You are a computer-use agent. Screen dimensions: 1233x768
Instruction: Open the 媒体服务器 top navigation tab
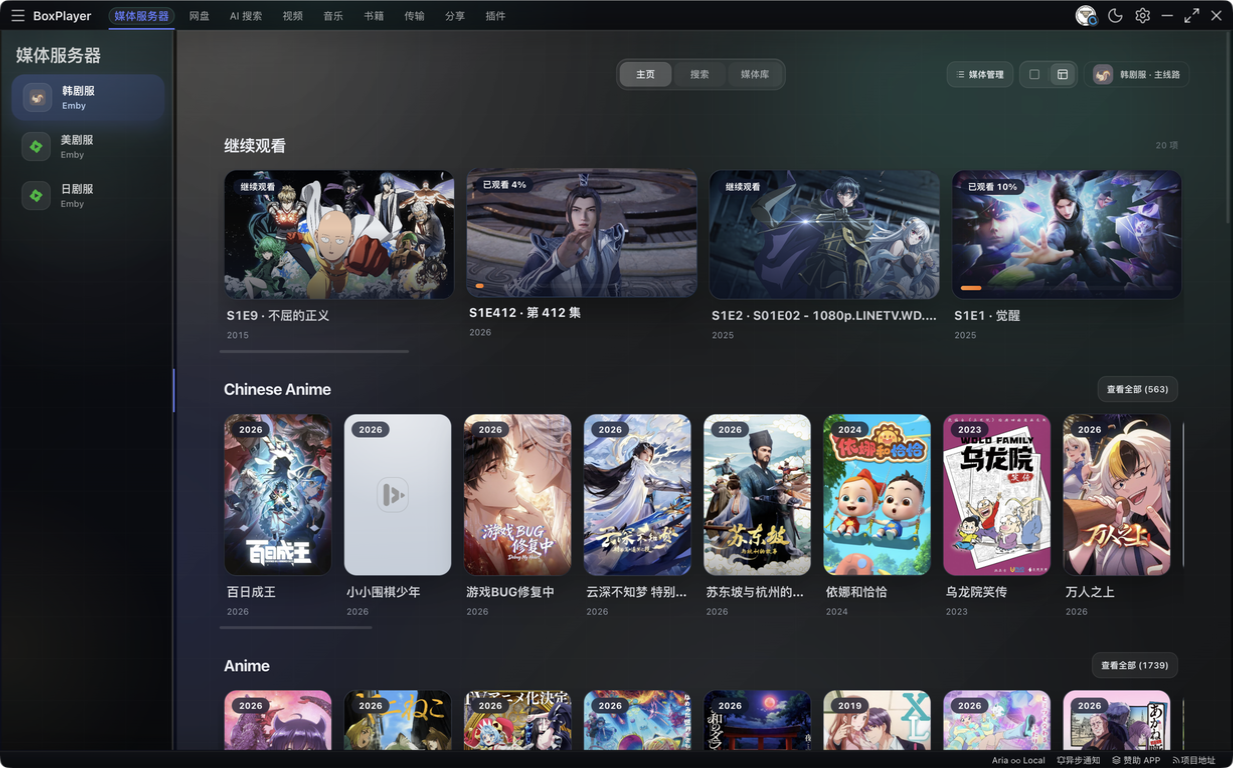141,16
